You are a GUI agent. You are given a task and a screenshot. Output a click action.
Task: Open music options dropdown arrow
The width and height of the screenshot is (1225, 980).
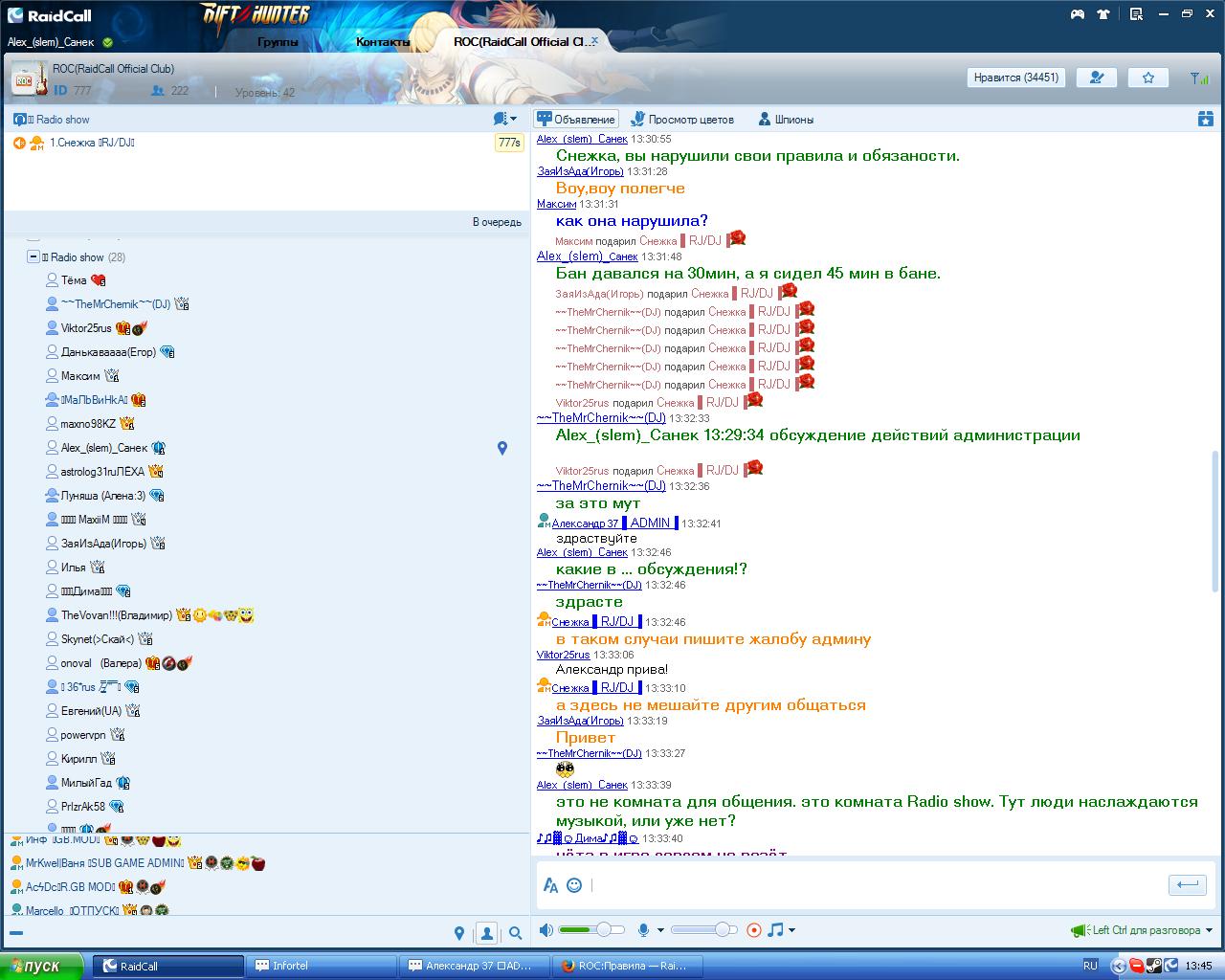[x=791, y=930]
